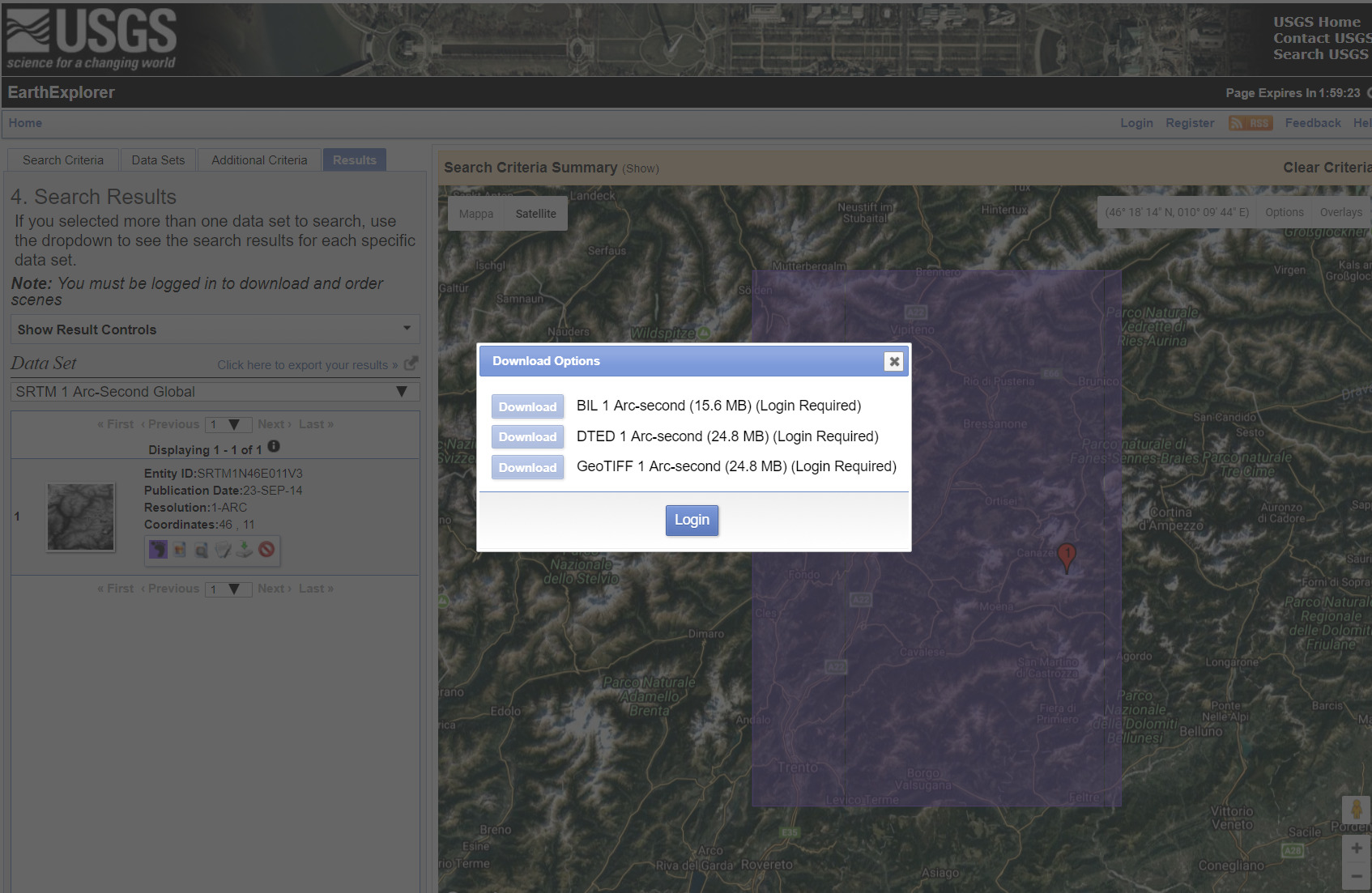Click here to export your results
This screenshot has width=1372, height=893.
point(307,365)
